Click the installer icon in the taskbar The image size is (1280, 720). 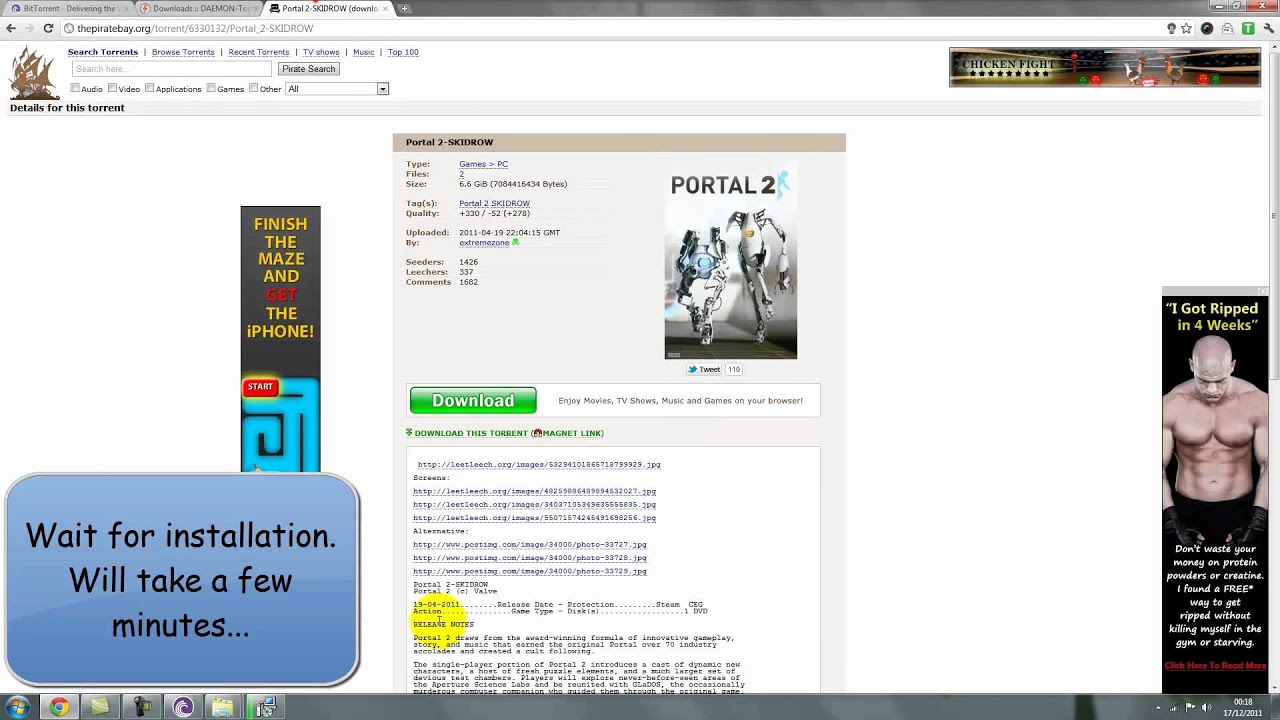(264, 707)
